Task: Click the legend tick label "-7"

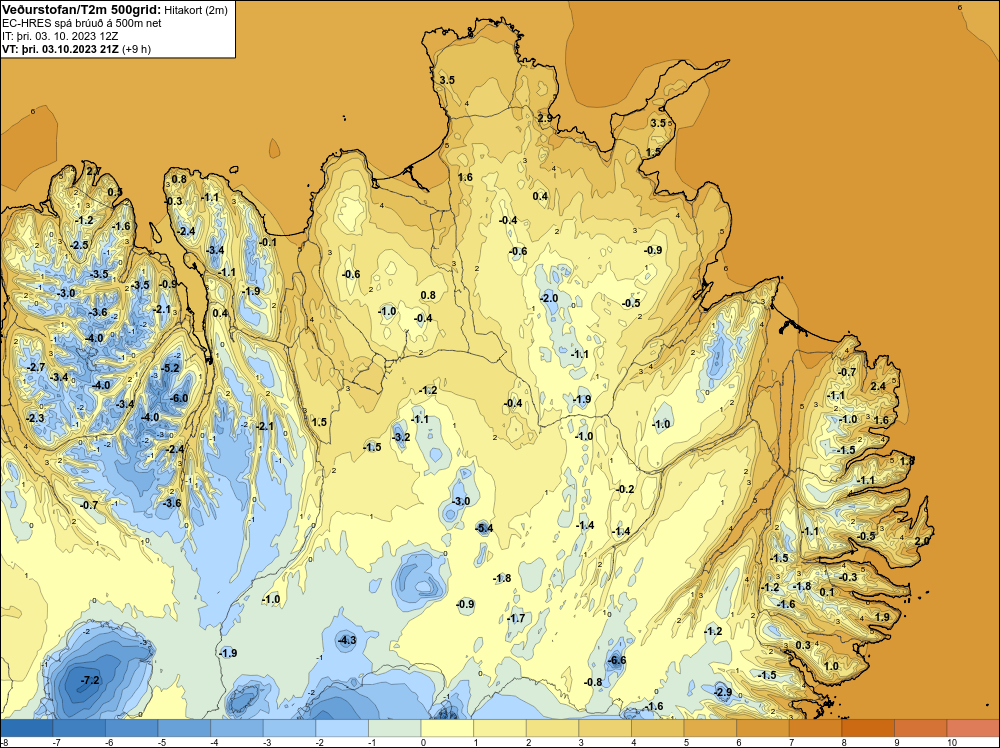Action: point(56,742)
